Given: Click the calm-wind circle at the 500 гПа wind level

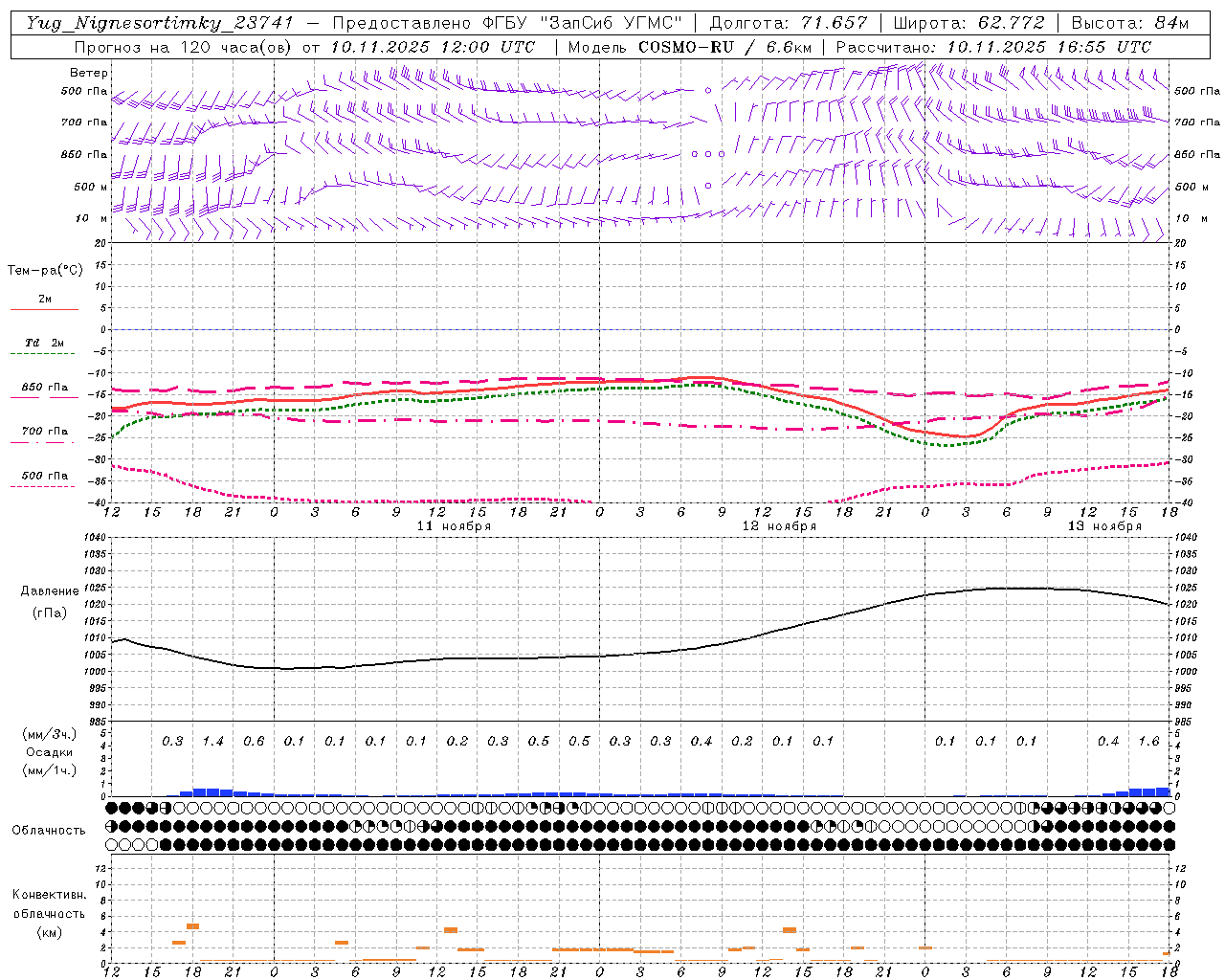Looking at the screenshot, I should [708, 90].
